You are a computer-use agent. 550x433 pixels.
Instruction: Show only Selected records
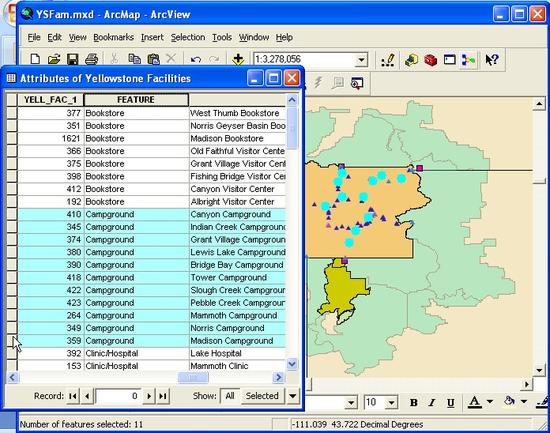pyautogui.click(x=262, y=396)
